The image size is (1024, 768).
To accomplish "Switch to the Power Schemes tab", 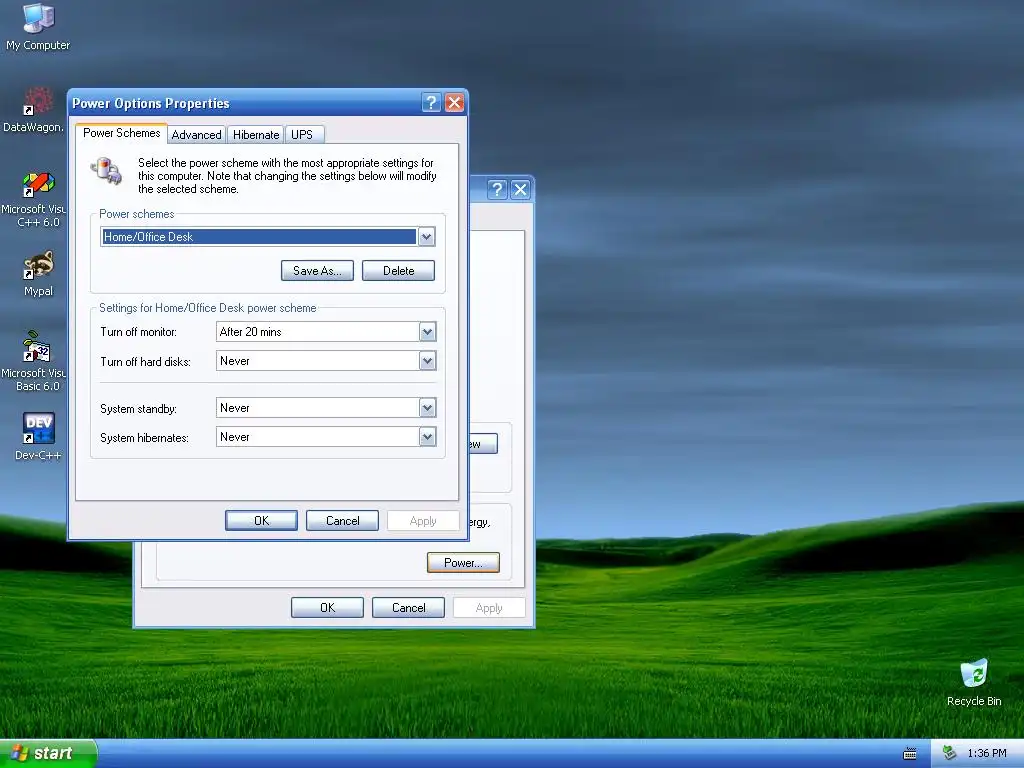I will 121,133.
